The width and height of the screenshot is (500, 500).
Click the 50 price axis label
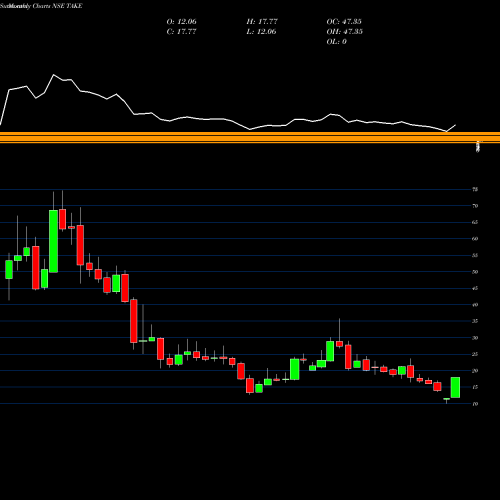click(475, 272)
